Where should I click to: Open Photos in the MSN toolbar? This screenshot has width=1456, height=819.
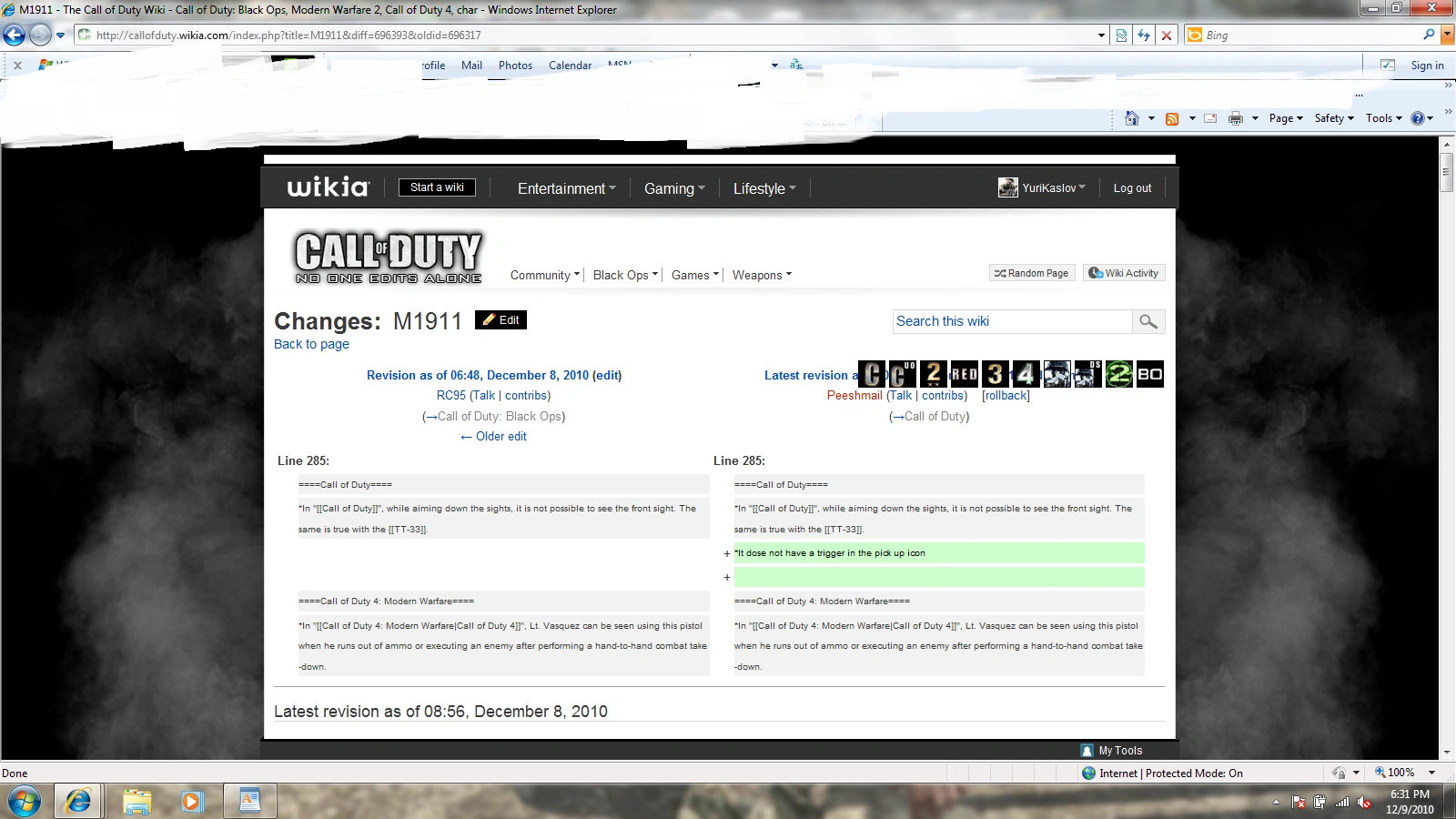(515, 66)
